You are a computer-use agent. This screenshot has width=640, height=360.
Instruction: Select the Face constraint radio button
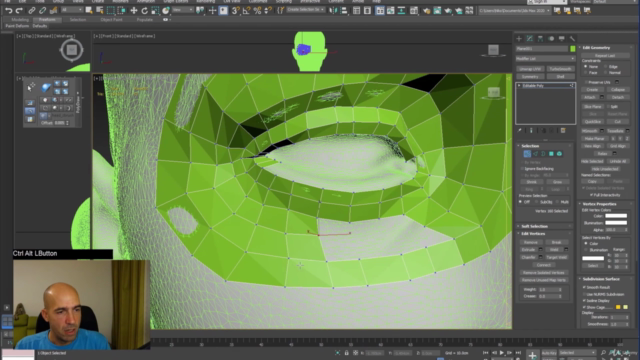[586, 73]
